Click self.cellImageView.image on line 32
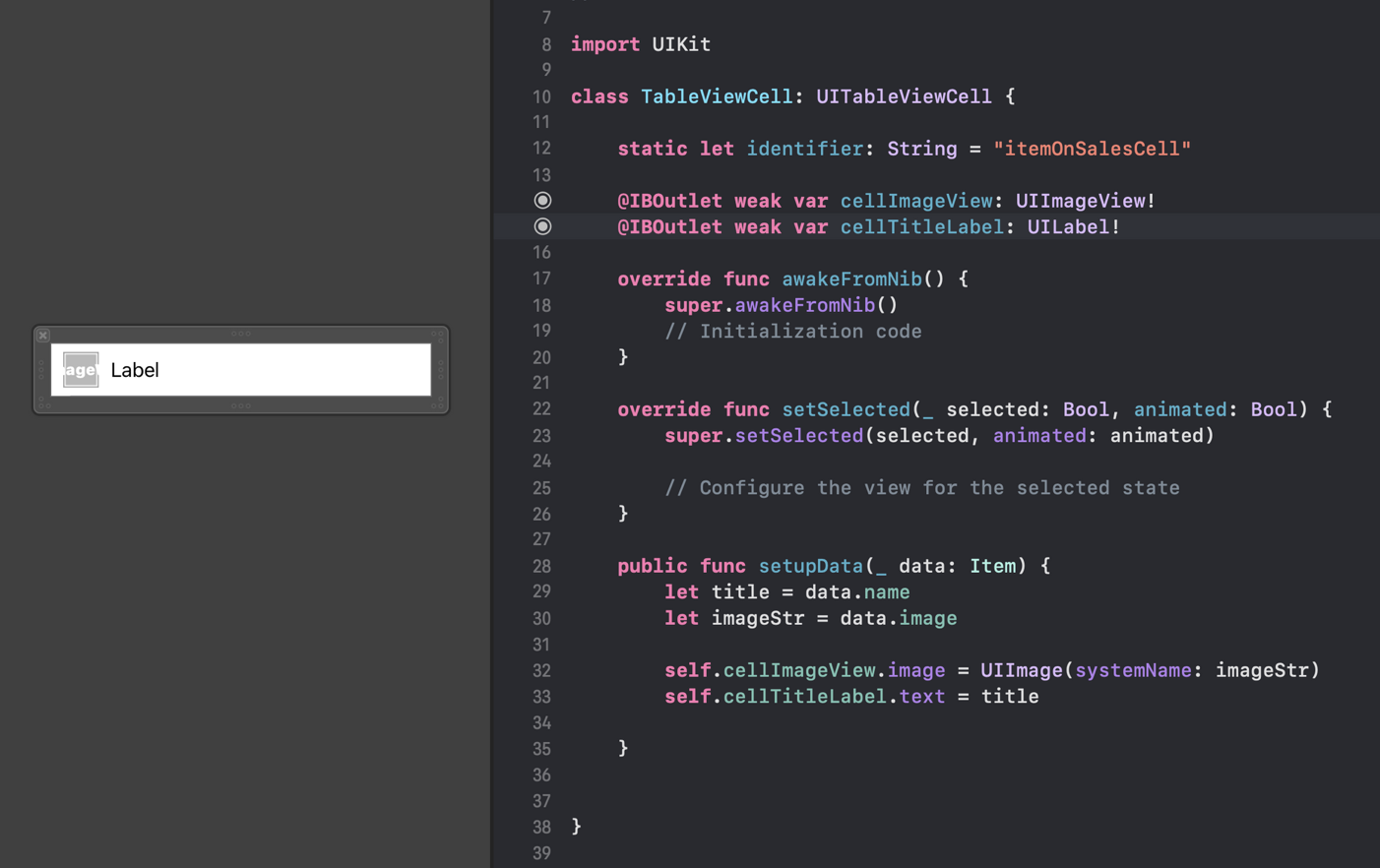This screenshot has height=868, width=1380. [805, 670]
